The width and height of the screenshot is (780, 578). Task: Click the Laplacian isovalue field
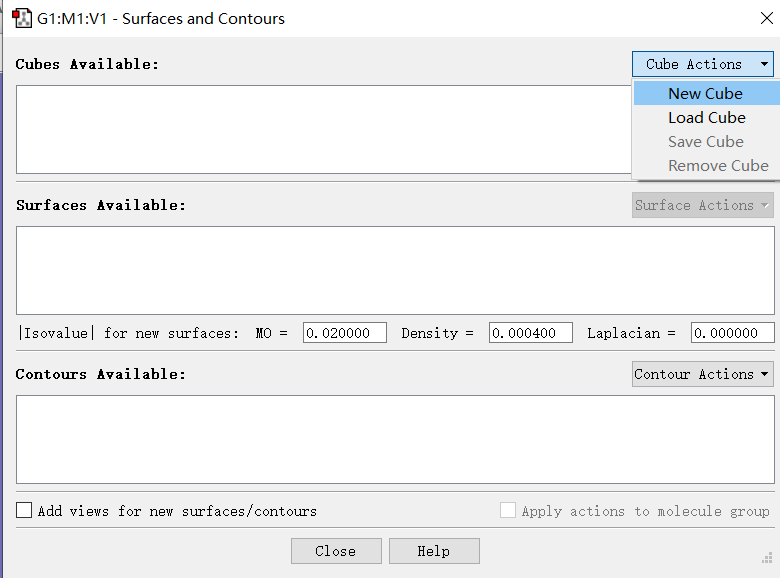[x=733, y=333]
